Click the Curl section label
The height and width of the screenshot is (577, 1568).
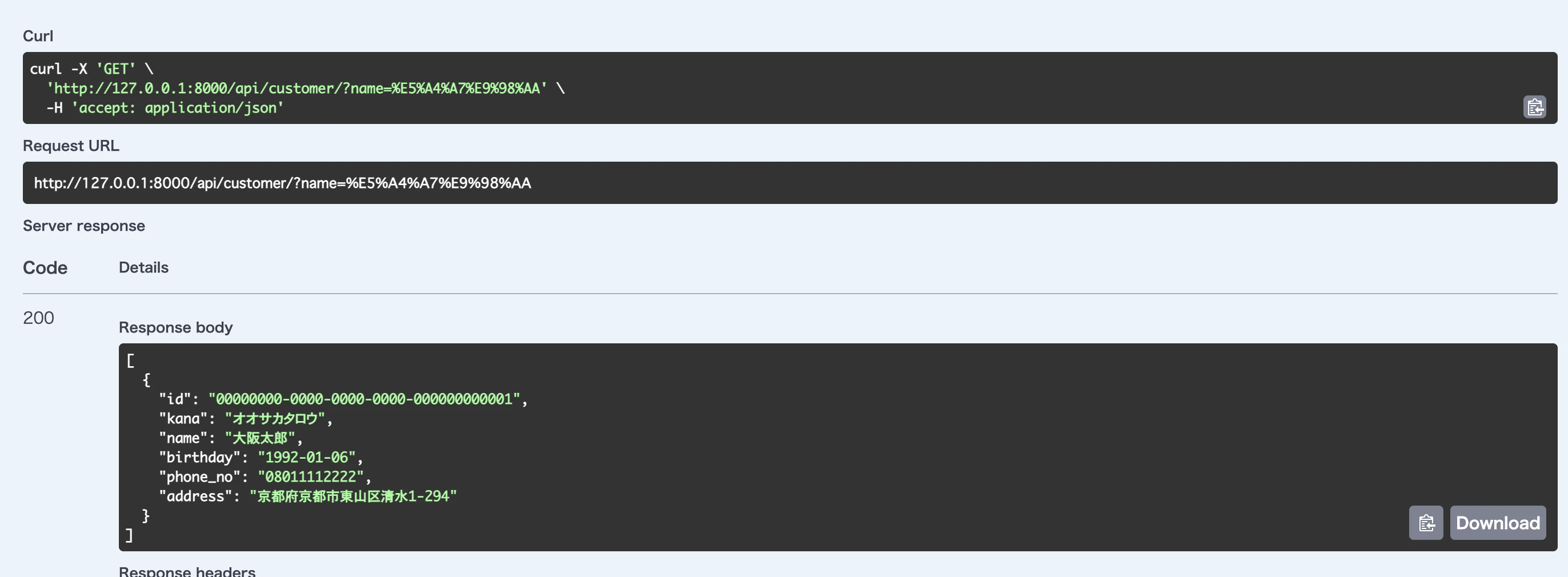pos(38,36)
